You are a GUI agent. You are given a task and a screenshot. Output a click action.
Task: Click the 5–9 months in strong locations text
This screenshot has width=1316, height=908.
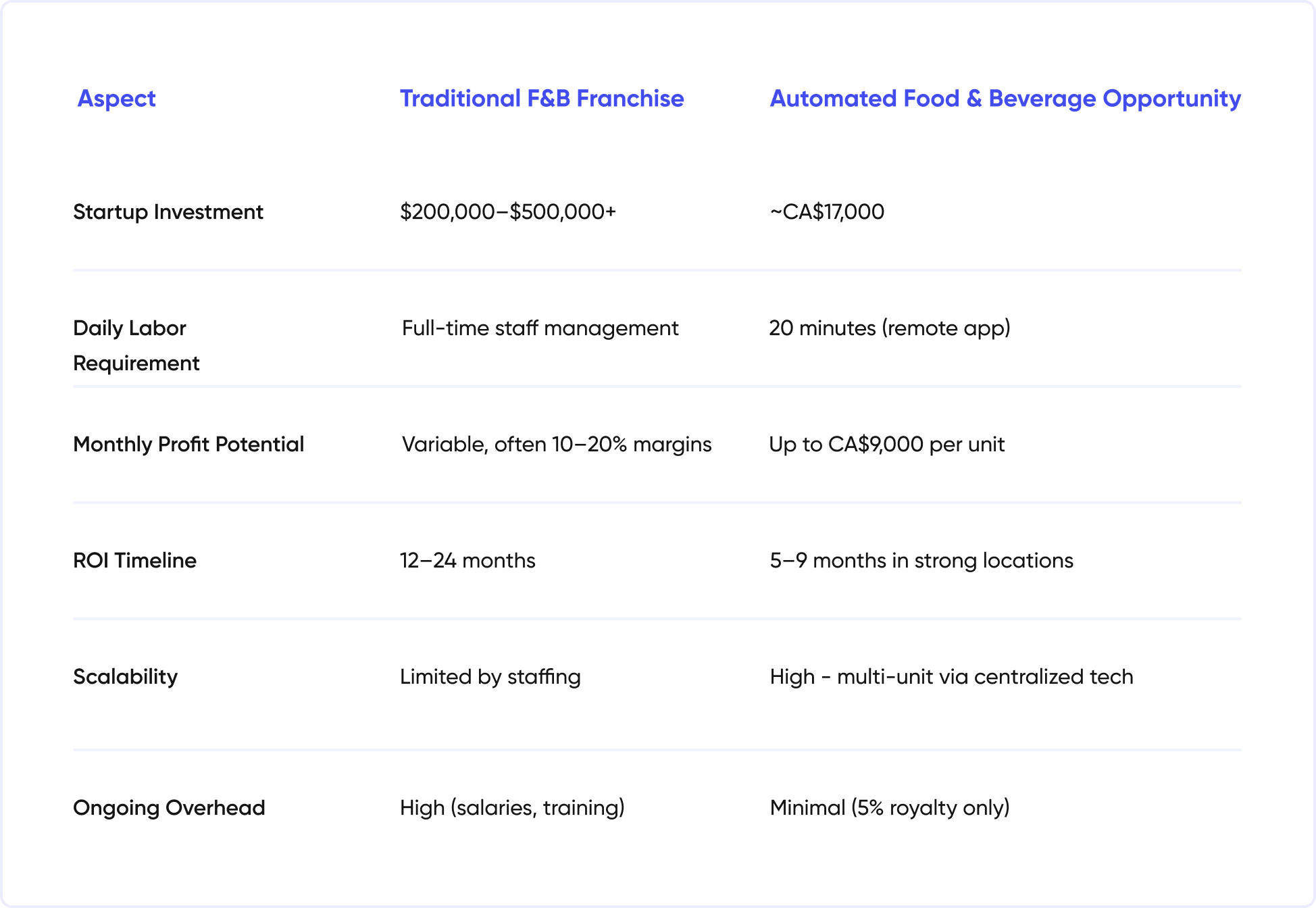click(921, 561)
